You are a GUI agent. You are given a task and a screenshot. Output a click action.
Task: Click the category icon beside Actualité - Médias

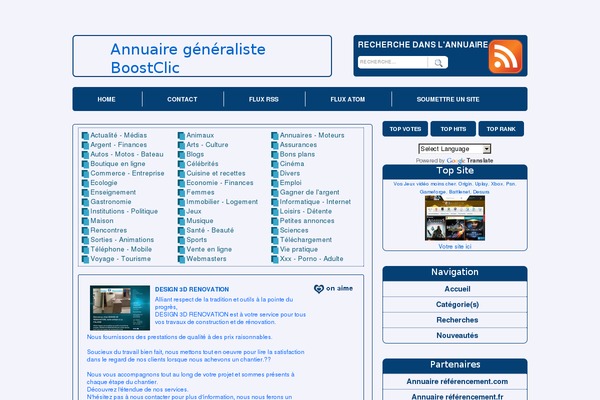point(85,136)
